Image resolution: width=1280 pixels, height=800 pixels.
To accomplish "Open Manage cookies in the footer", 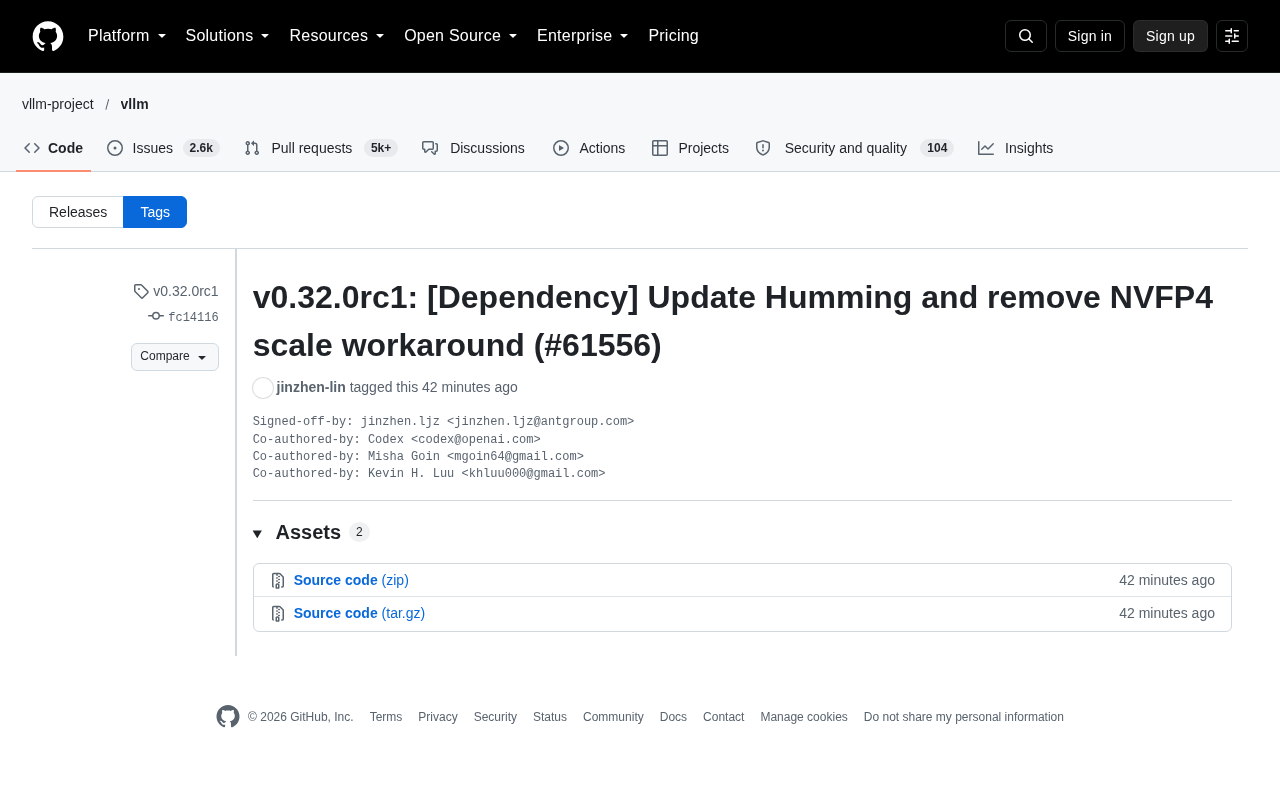I will tap(804, 717).
